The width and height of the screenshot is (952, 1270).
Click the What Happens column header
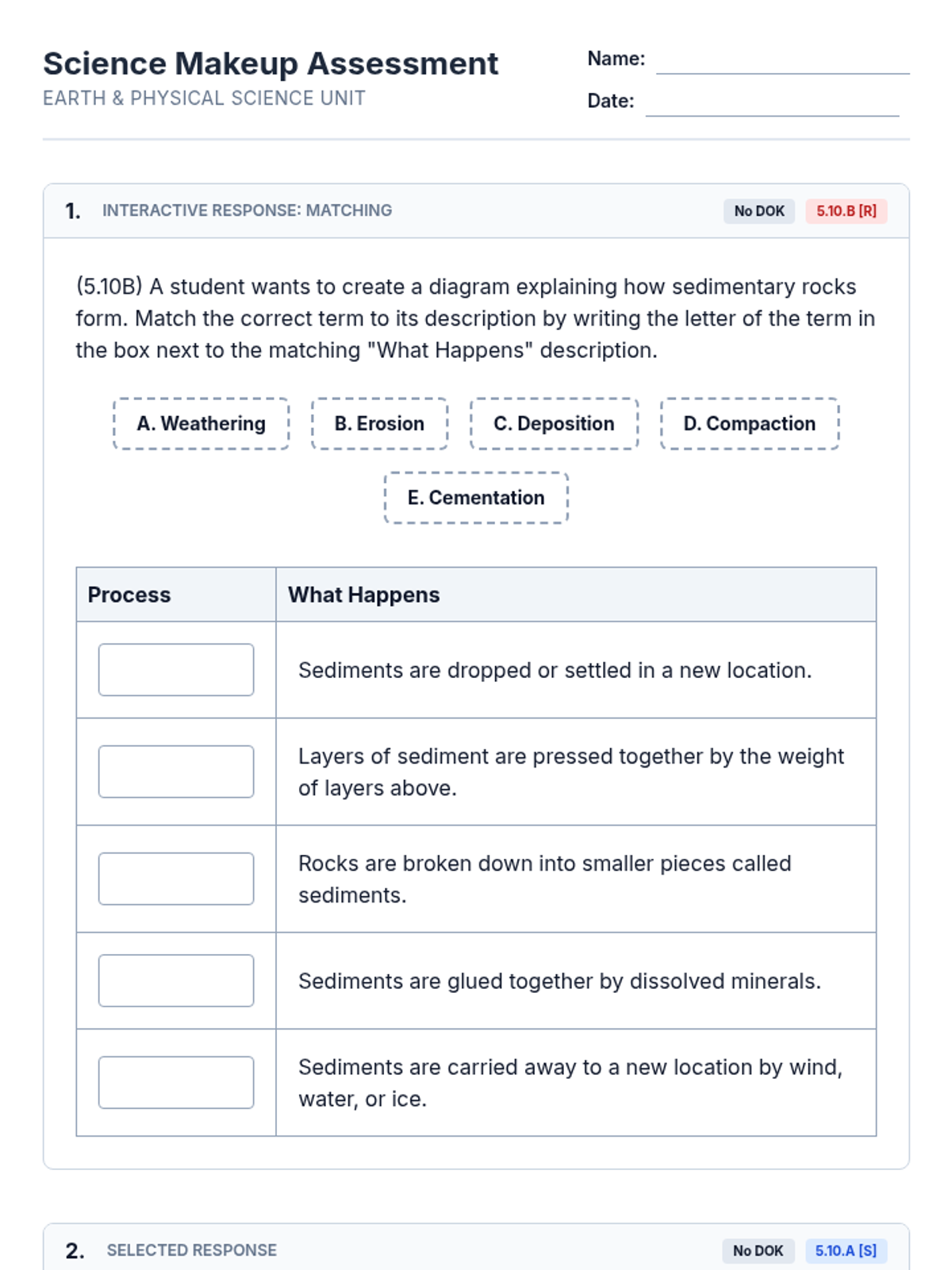(363, 595)
